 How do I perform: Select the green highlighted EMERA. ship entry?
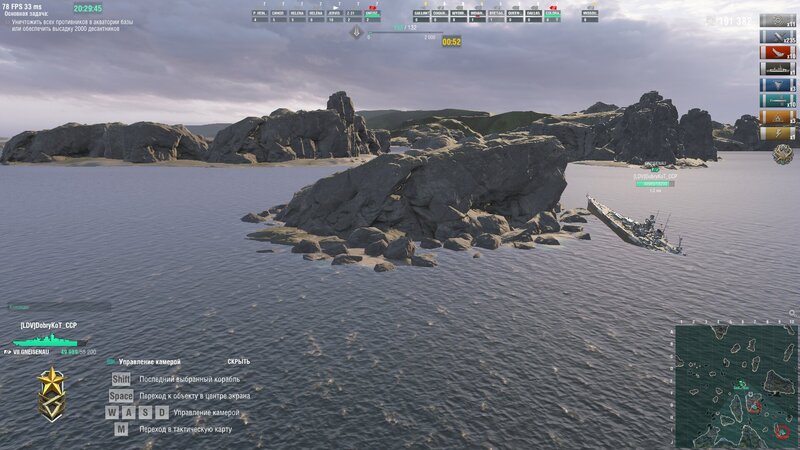click(372, 16)
